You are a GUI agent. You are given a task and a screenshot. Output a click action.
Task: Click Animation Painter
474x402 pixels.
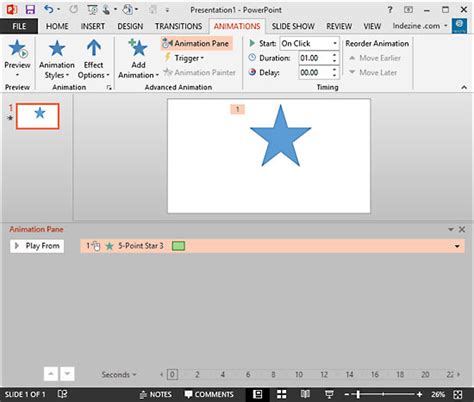199,72
